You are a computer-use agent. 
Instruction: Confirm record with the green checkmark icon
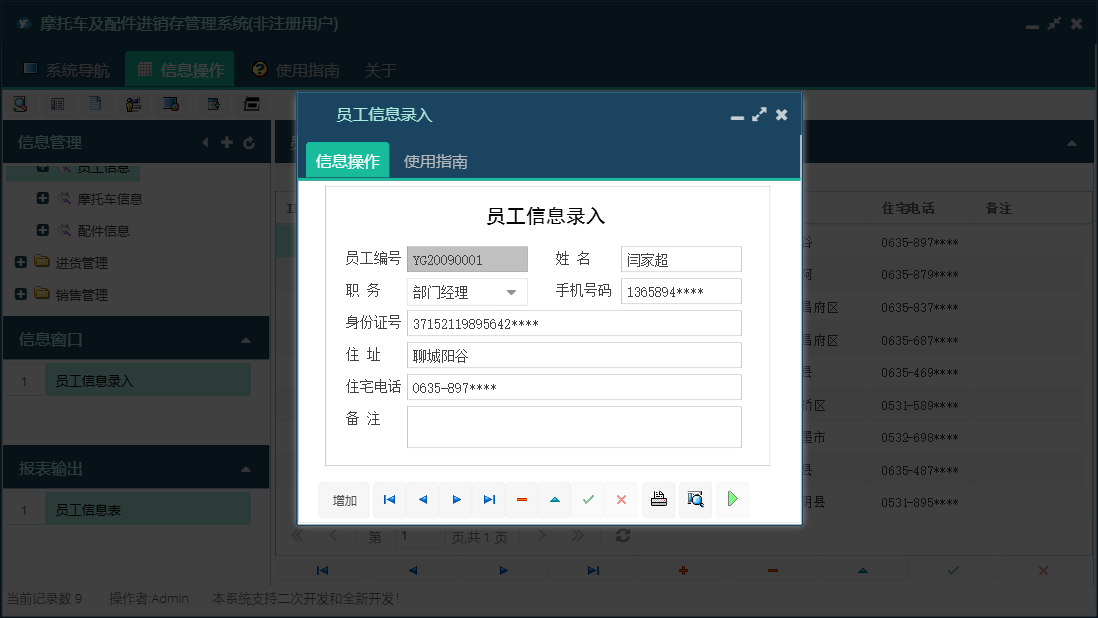[x=588, y=499]
